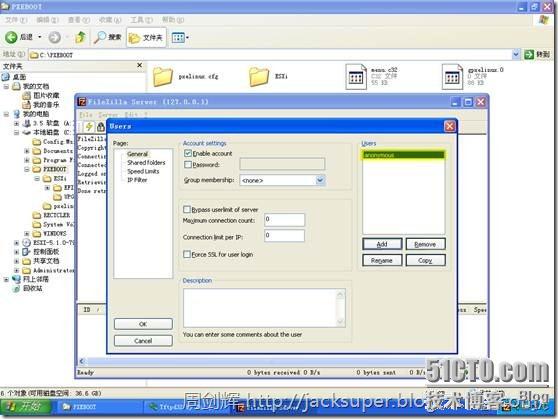Click inside the Description text box
The width and height of the screenshot is (558, 419).
point(260,308)
